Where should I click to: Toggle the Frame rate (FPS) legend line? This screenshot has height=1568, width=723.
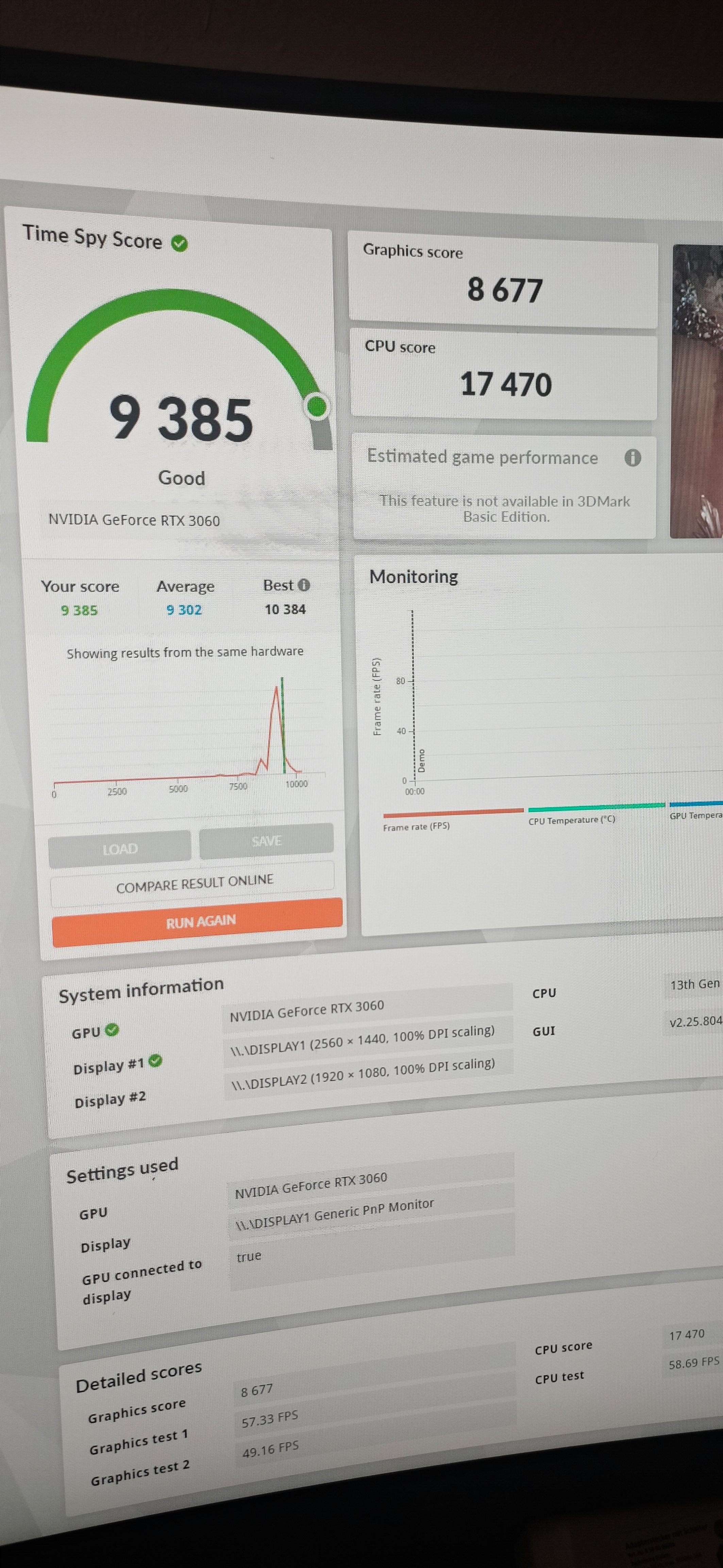[x=453, y=811]
